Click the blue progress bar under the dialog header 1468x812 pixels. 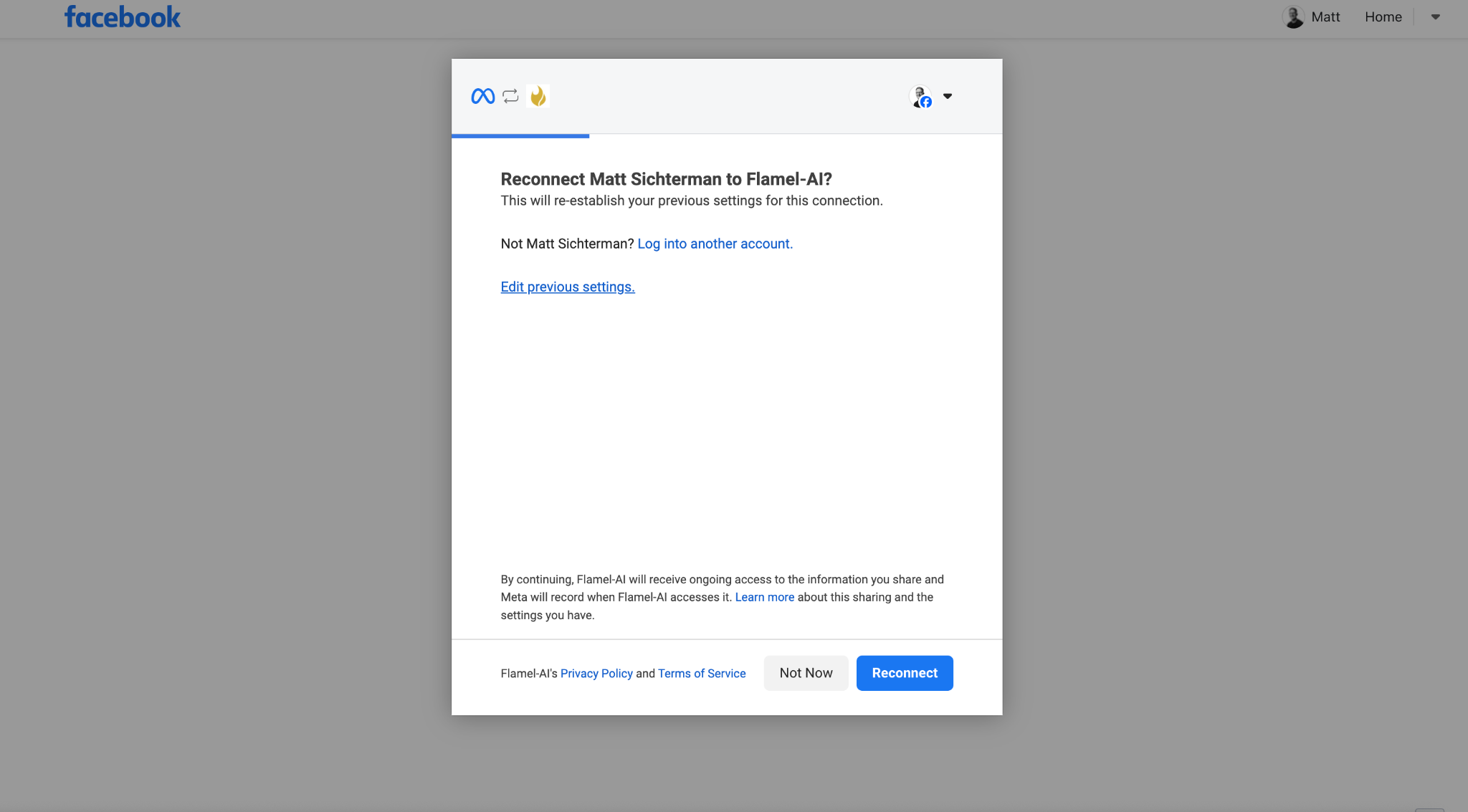click(520, 135)
